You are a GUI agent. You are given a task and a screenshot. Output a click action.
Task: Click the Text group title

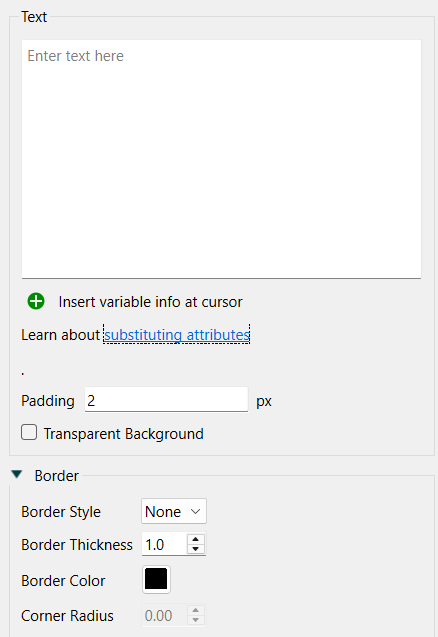(34, 17)
